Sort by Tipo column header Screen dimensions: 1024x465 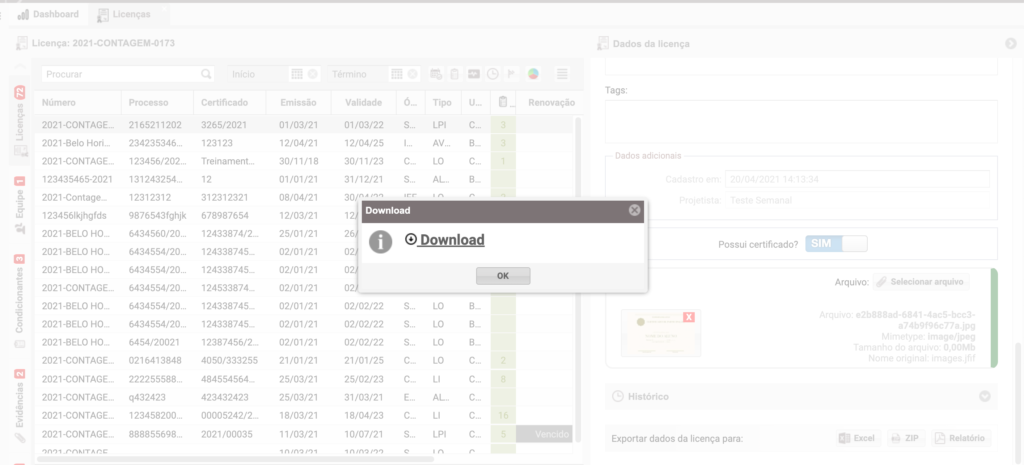click(x=443, y=103)
